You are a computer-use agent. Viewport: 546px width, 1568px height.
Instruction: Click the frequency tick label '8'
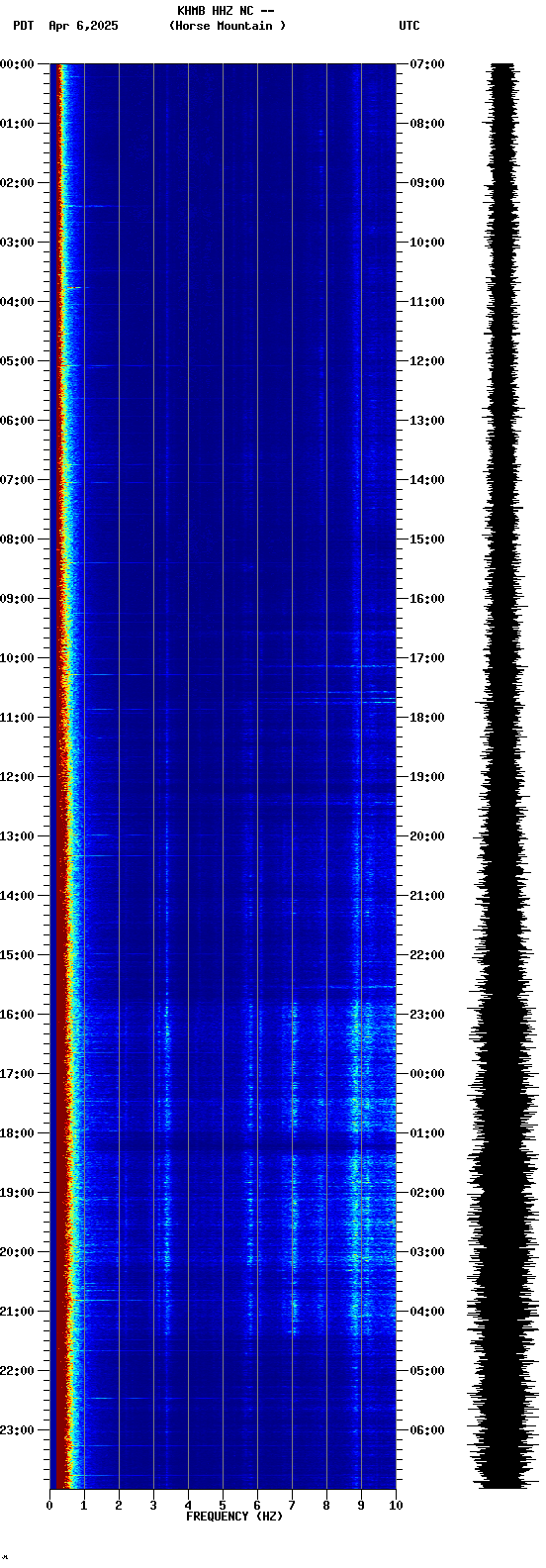tap(326, 1506)
